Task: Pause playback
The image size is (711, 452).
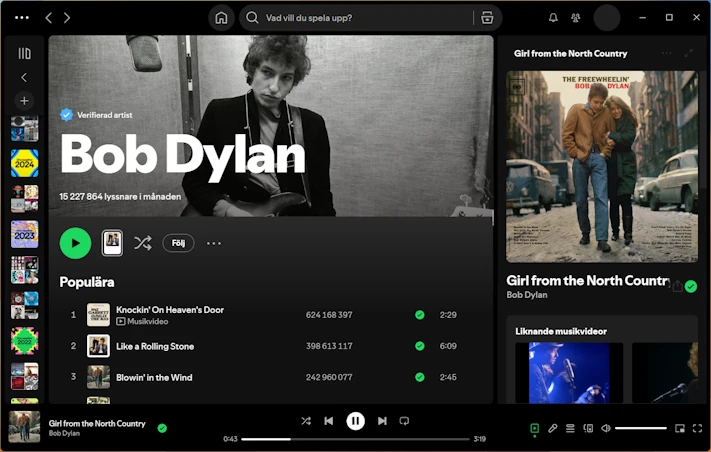Action: [356, 421]
